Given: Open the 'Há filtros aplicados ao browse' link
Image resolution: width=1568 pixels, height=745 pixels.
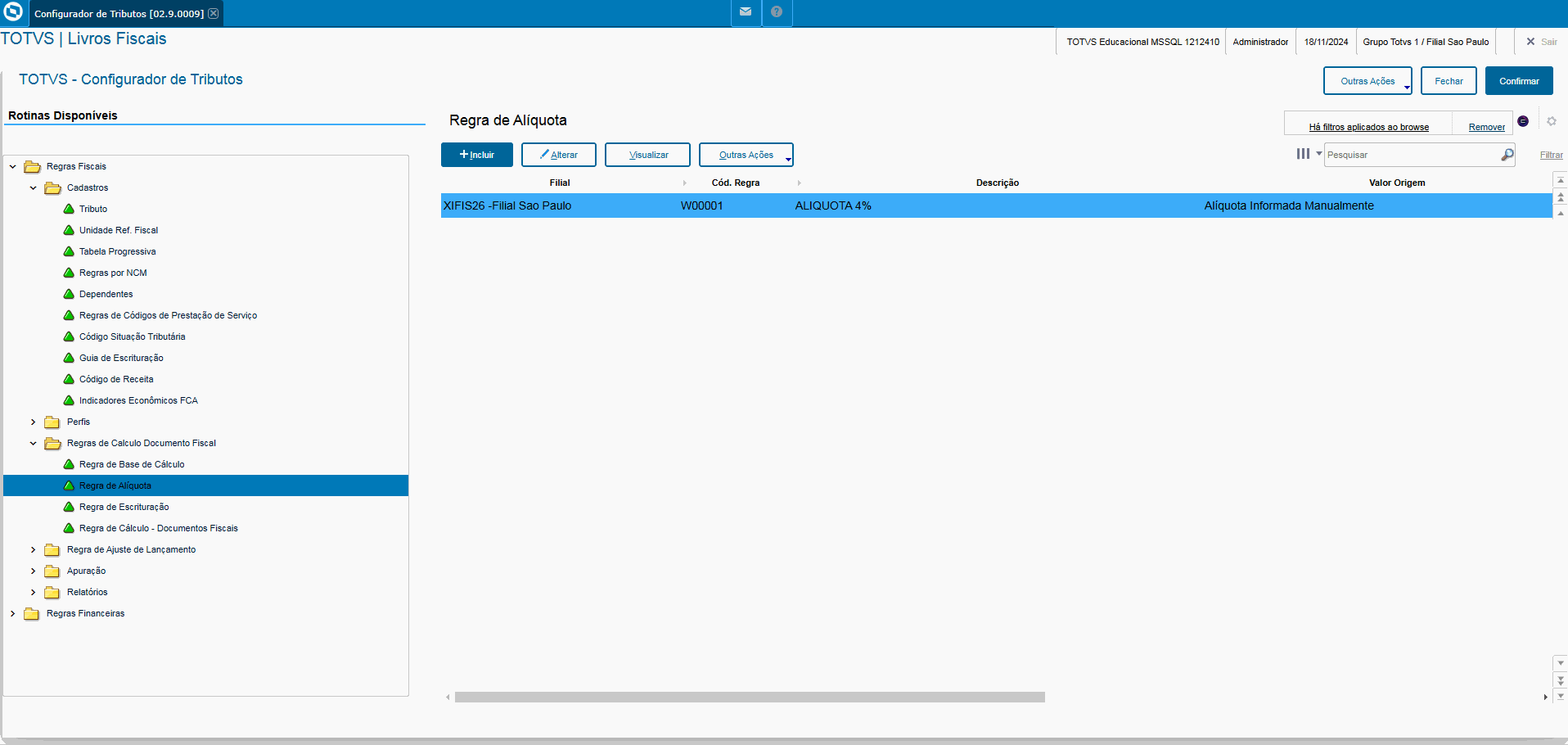Looking at the screenshot, I should [x=1368, y=127].
